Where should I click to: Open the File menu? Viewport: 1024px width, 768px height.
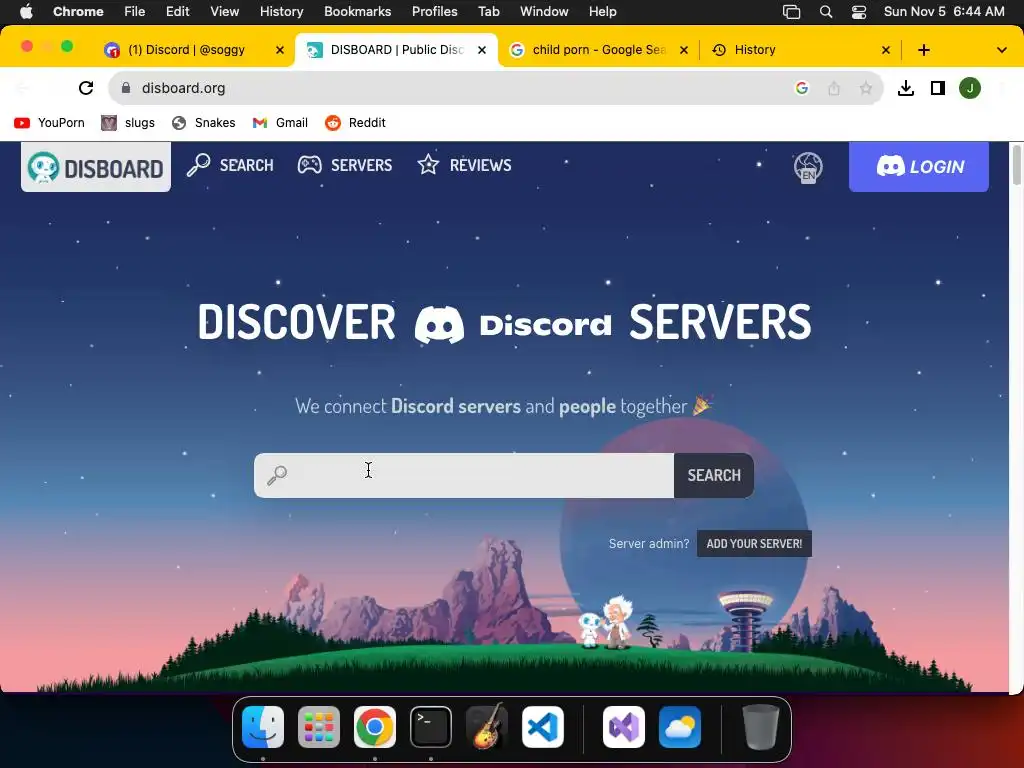pyautogui.click(x=135, y=12)
